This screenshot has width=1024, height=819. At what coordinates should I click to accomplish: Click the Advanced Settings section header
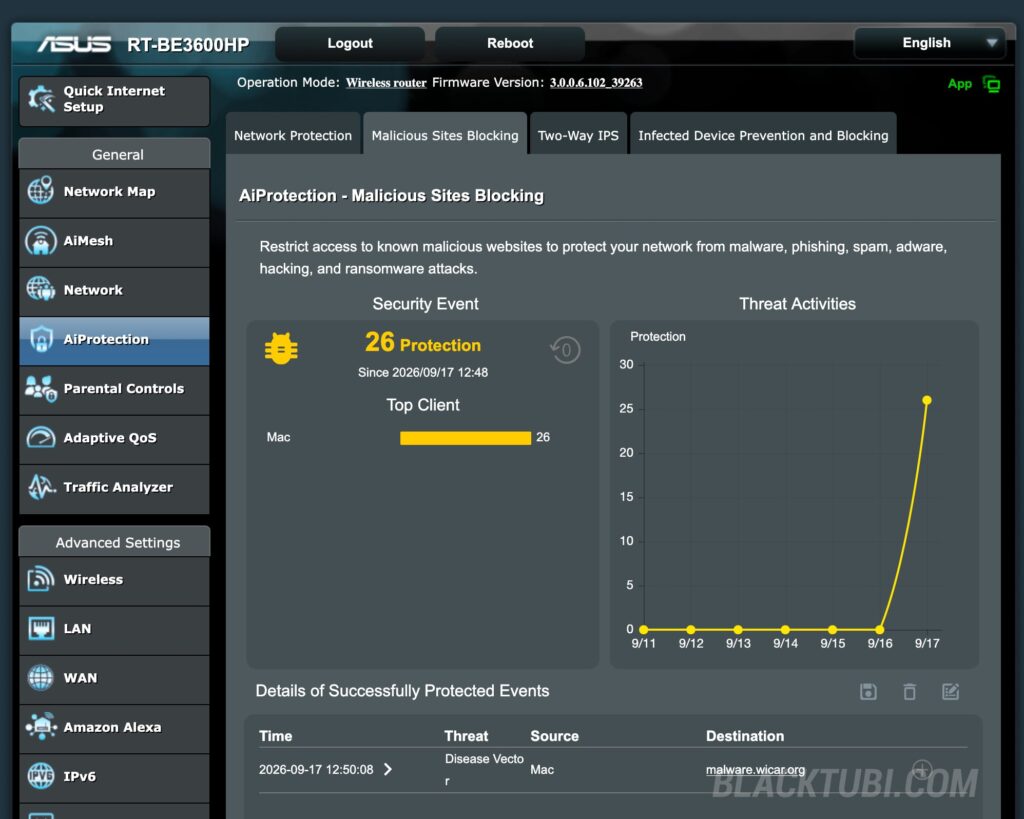(x=115, y=542)
